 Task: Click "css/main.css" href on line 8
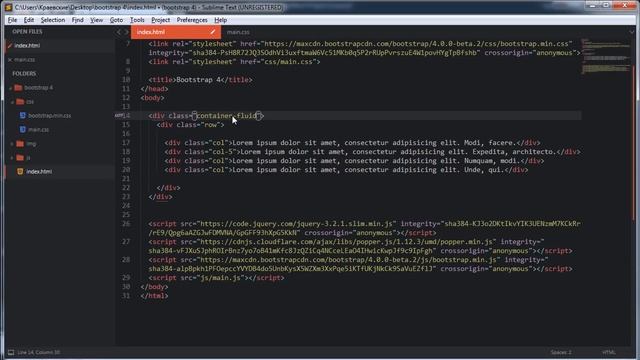pos(288,62)
